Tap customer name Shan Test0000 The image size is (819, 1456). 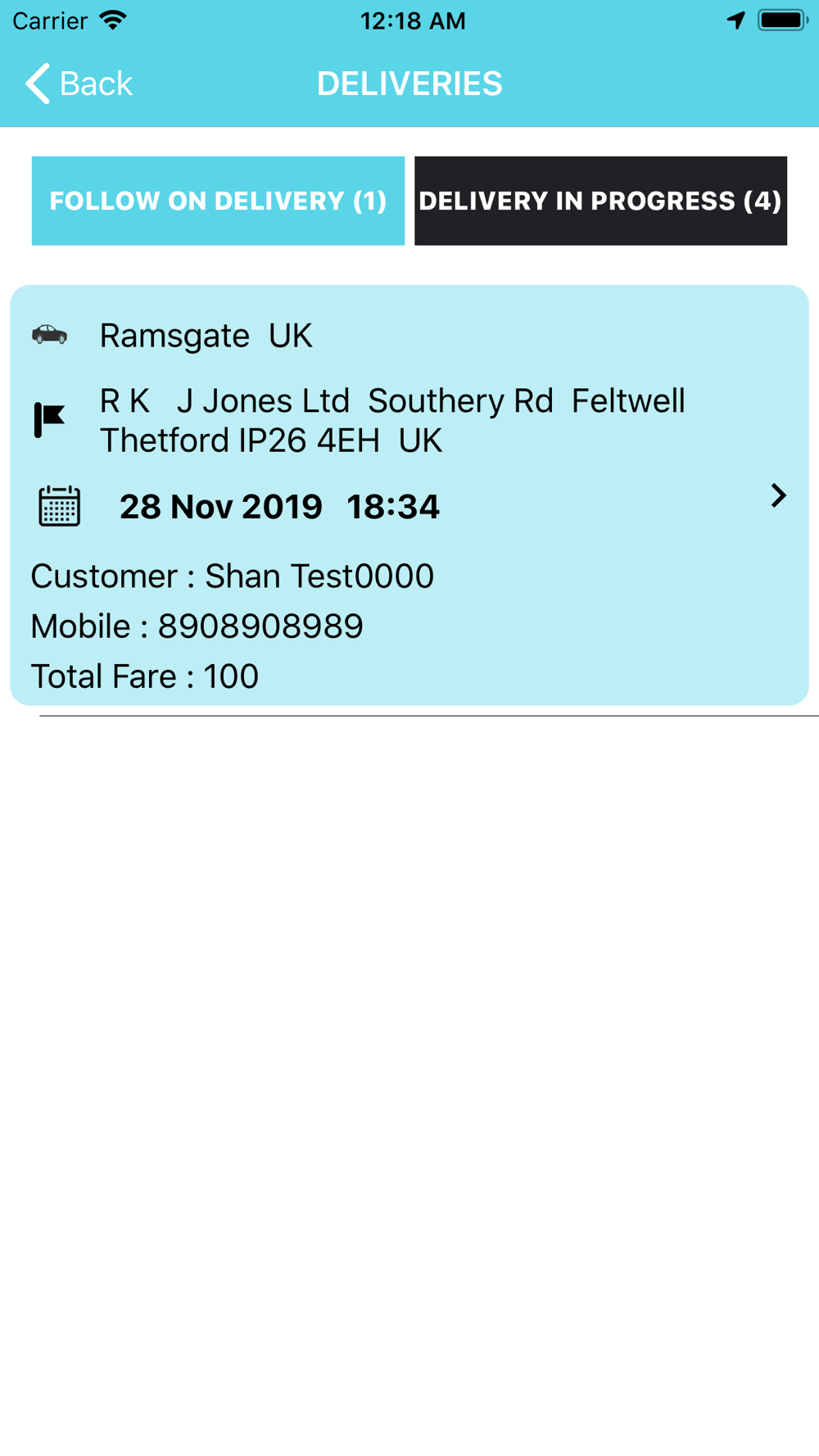pos(319,577)
